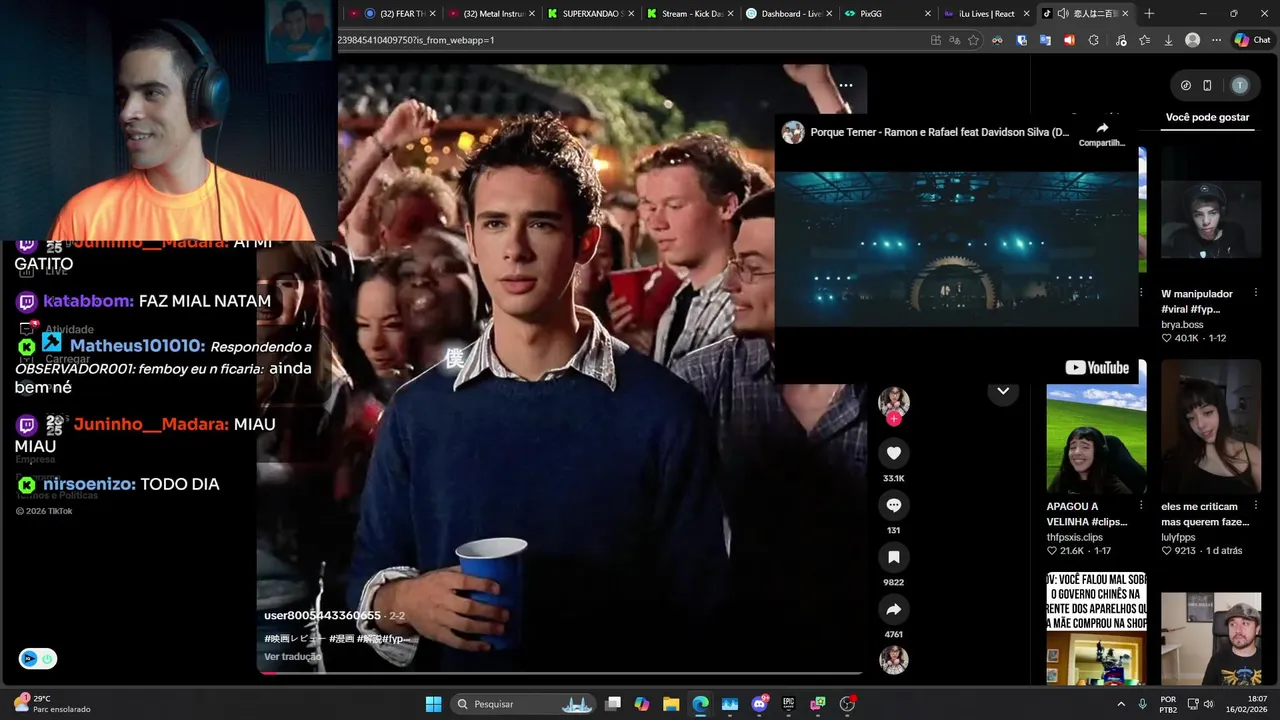Open OBS Studio from the taskbar

pyautogui.click(x=847, y=704)
